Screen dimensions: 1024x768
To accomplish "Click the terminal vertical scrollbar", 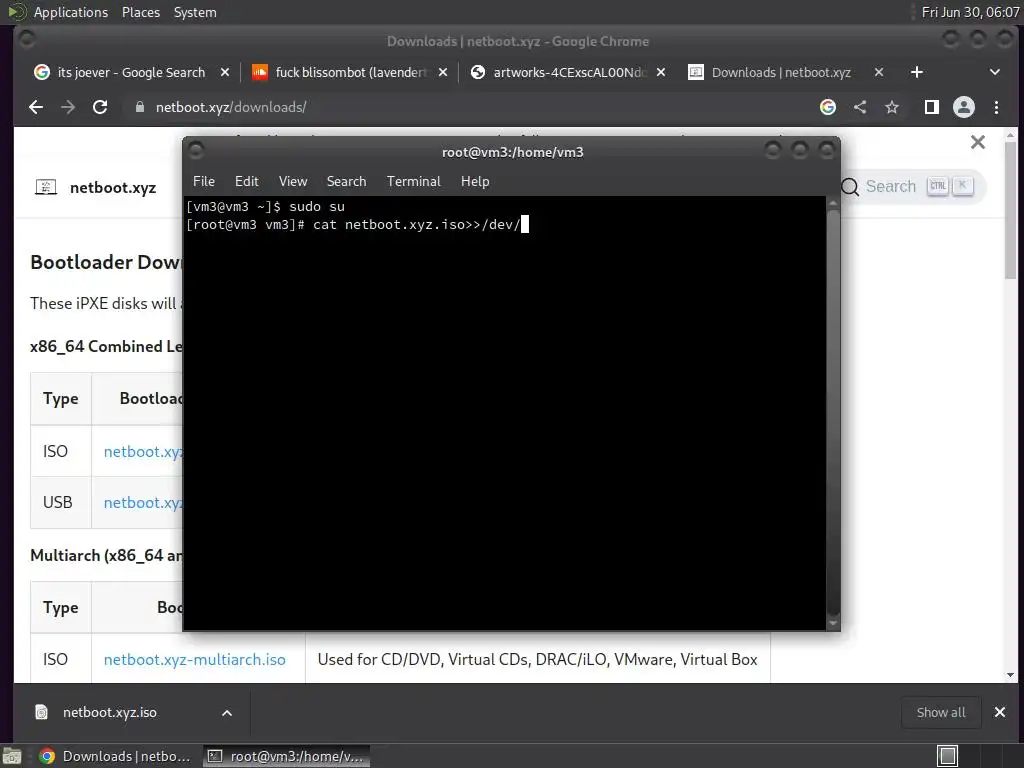I will tap(833, 413).
